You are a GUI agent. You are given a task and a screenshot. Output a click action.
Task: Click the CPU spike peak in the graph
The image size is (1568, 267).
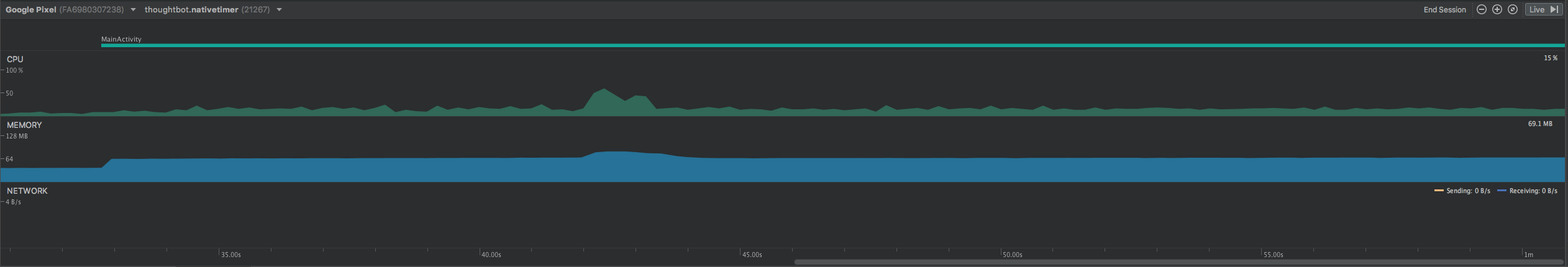[x=604, y=90]
